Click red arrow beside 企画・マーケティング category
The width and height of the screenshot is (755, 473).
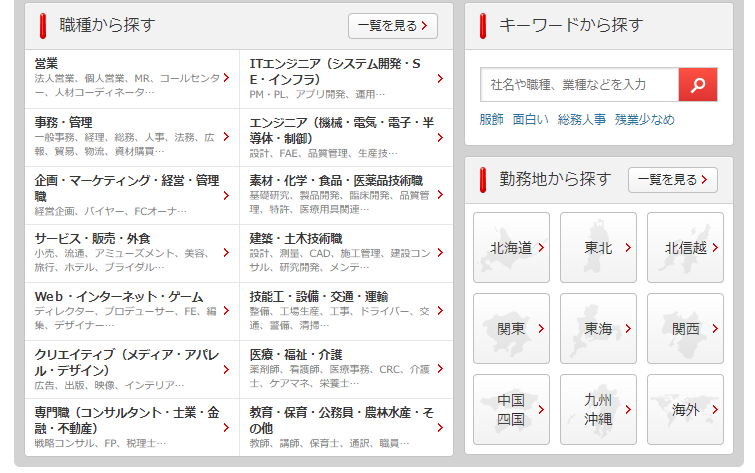tap(226, 196)
